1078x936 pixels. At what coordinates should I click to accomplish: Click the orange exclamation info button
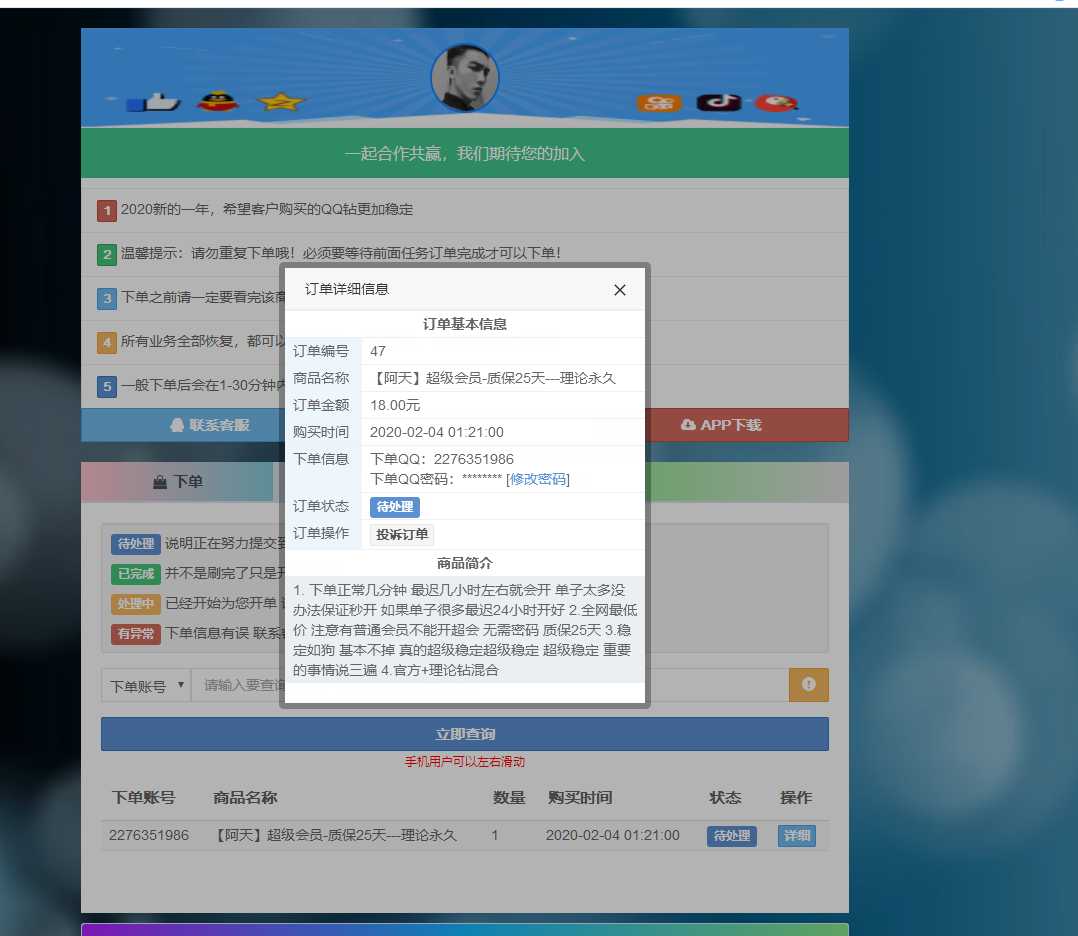click(x=808, y=685)
